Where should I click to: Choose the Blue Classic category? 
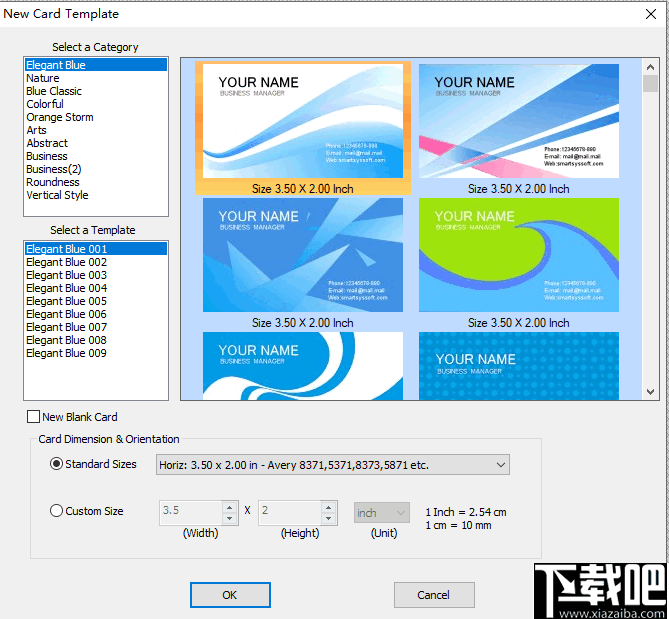point(96,91)
